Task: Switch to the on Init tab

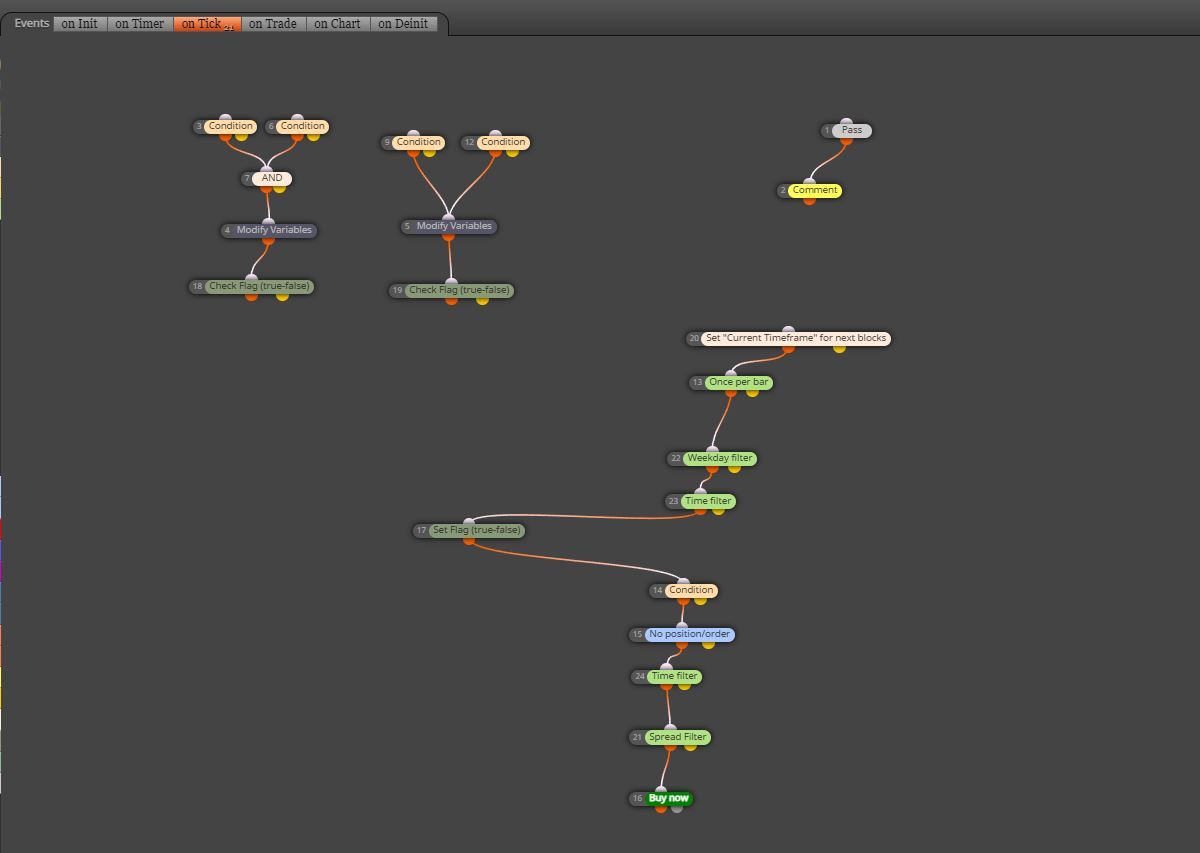Action: (x=80, y=23)
